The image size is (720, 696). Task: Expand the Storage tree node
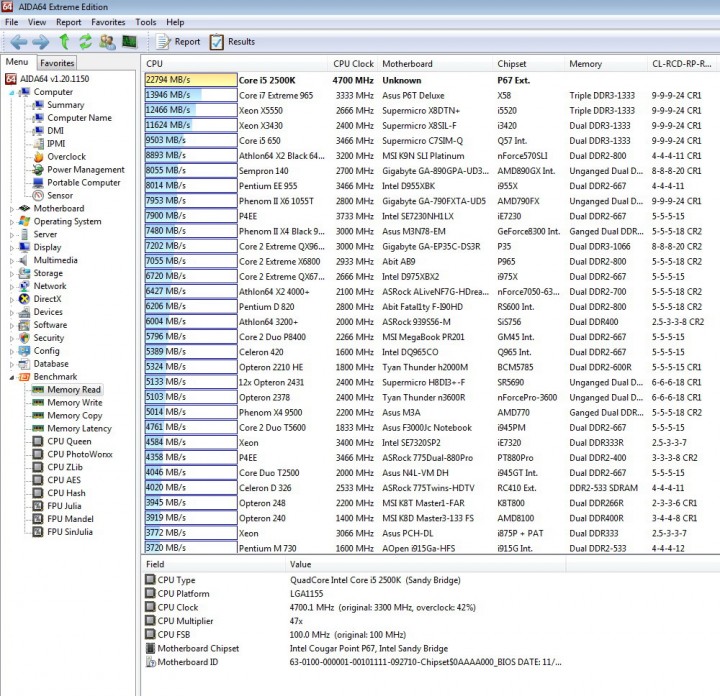pyautogui.click(x=11, y=274)
